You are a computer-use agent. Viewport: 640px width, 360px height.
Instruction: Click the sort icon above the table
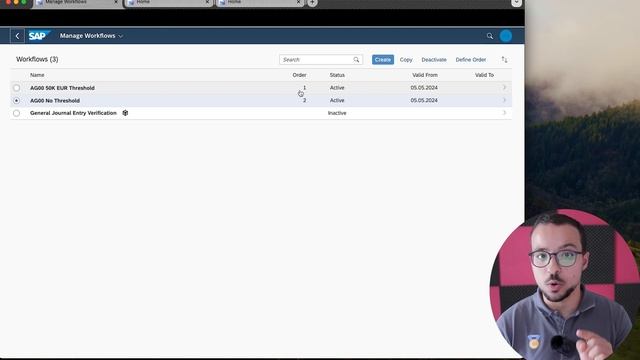pos(504,60)
